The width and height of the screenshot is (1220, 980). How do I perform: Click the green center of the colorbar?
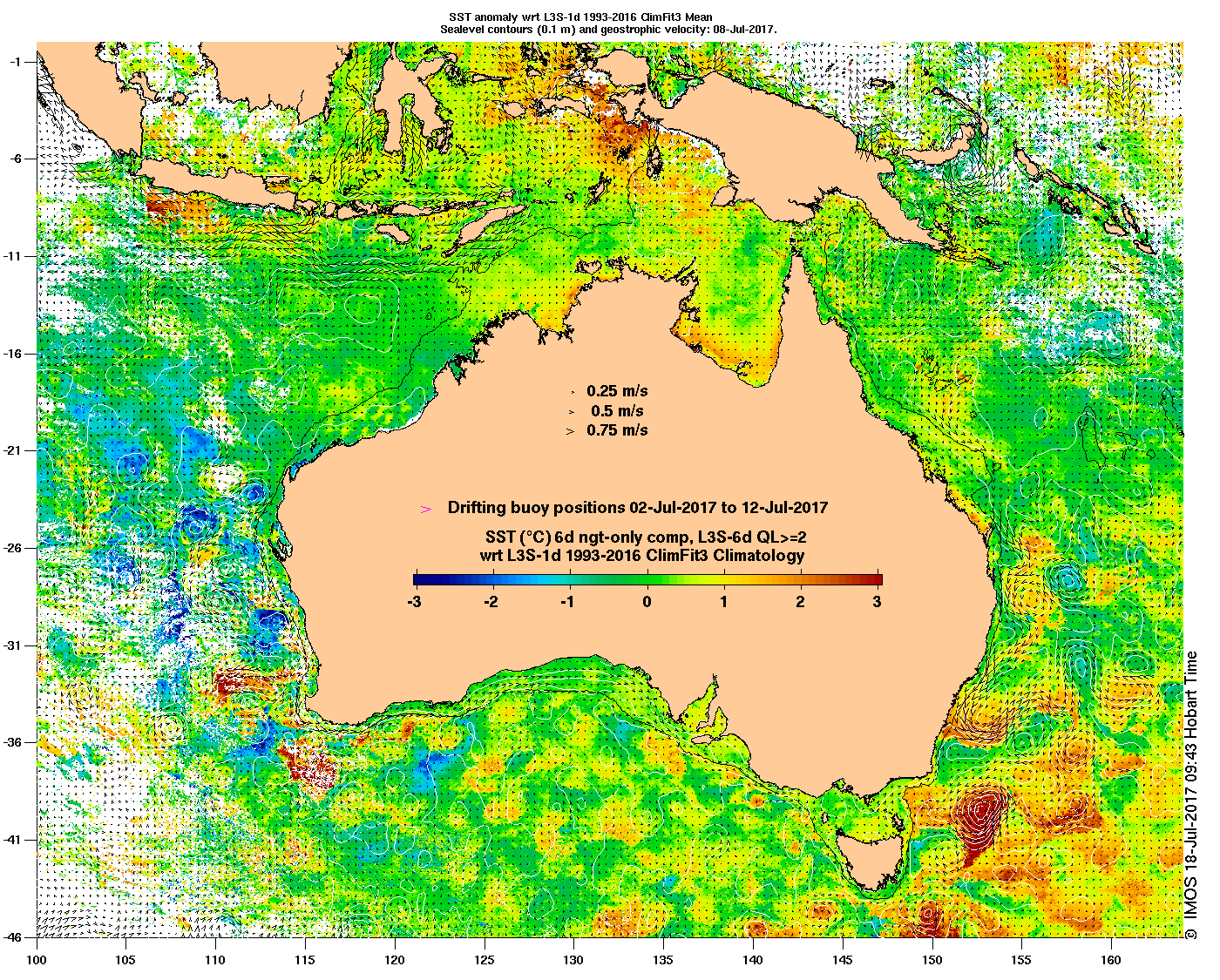point(647,579)
